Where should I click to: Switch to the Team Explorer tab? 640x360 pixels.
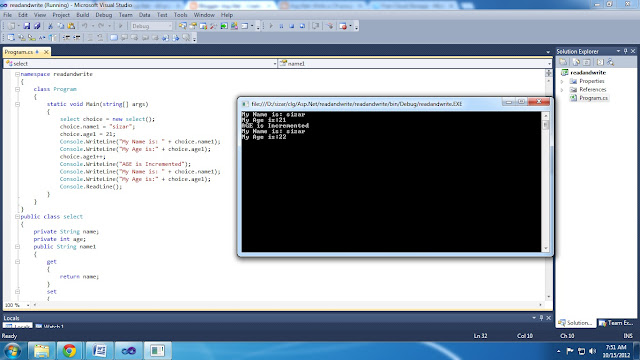(x=617, y=323)
